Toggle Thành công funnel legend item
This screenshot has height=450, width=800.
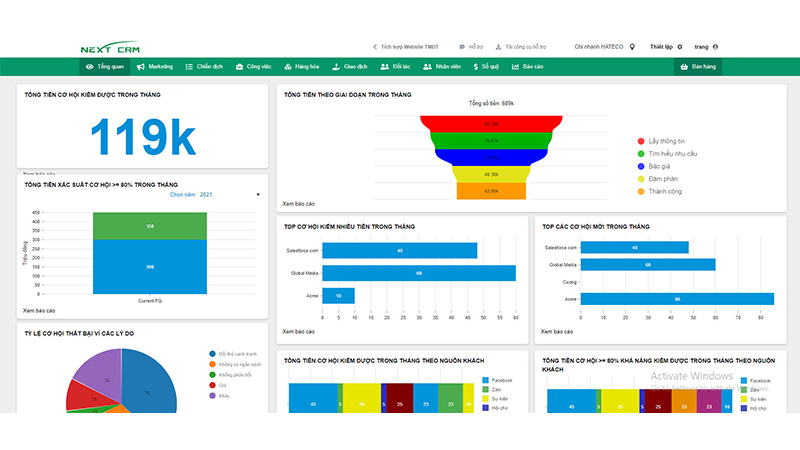(x=641, y=191)
